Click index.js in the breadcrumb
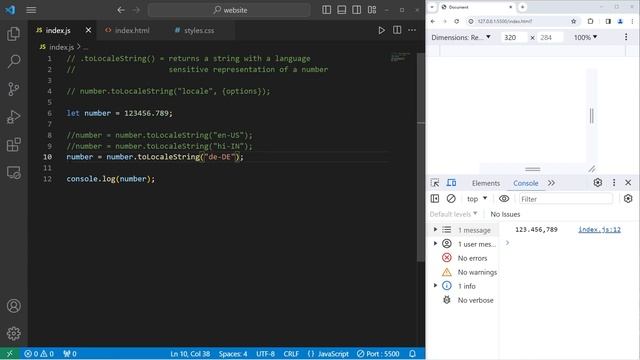Viewport: 640px width, 360px height. [61, 47]
